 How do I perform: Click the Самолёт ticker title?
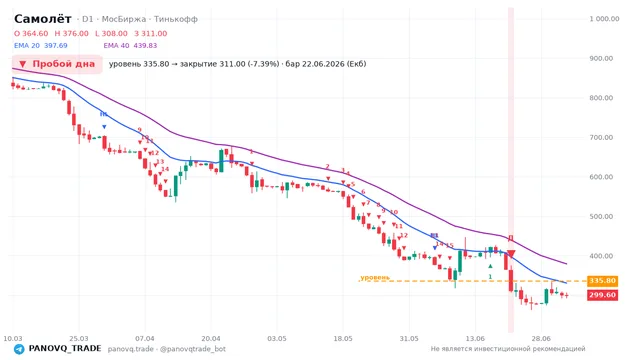tap(42, 19)
